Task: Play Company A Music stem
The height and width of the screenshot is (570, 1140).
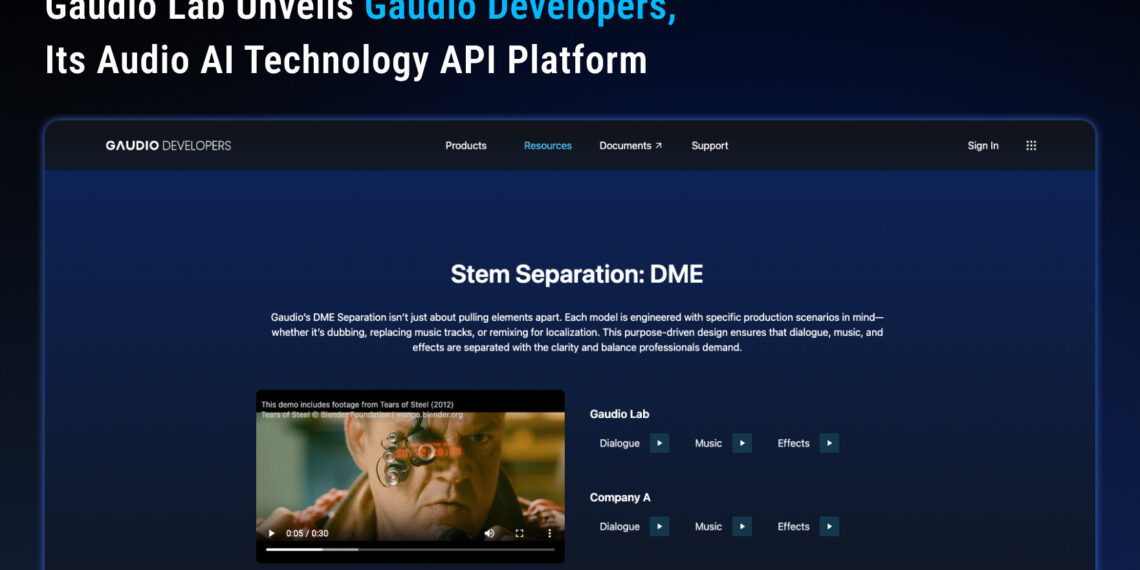Action: pyautogui.click(x=742, y=526)
